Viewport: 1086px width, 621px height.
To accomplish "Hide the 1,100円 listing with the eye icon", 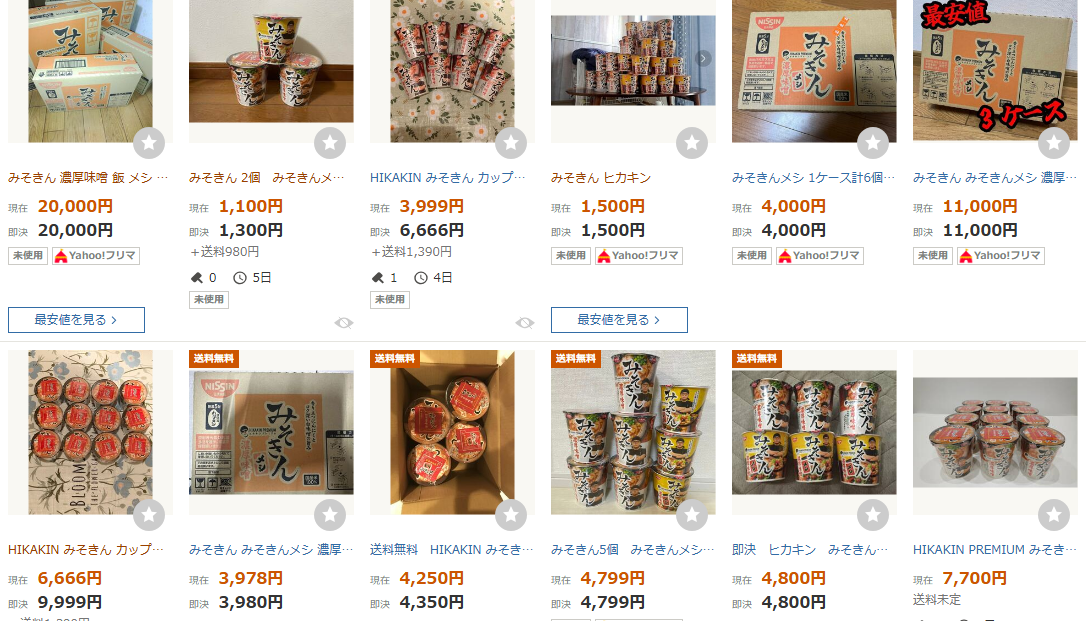I will click(x=344, y=323).
